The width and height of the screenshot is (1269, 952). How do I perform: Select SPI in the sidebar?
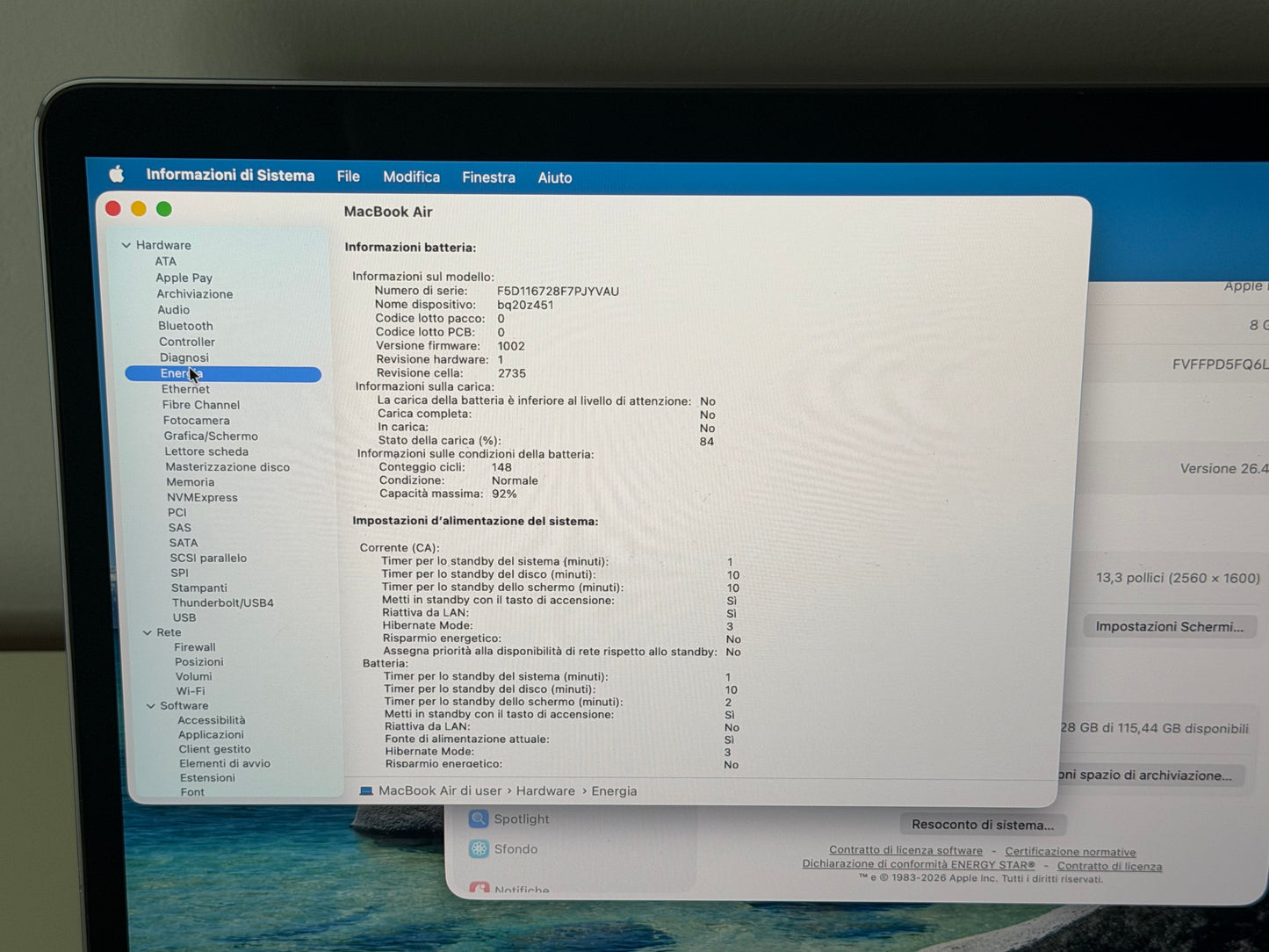point(180,573)
